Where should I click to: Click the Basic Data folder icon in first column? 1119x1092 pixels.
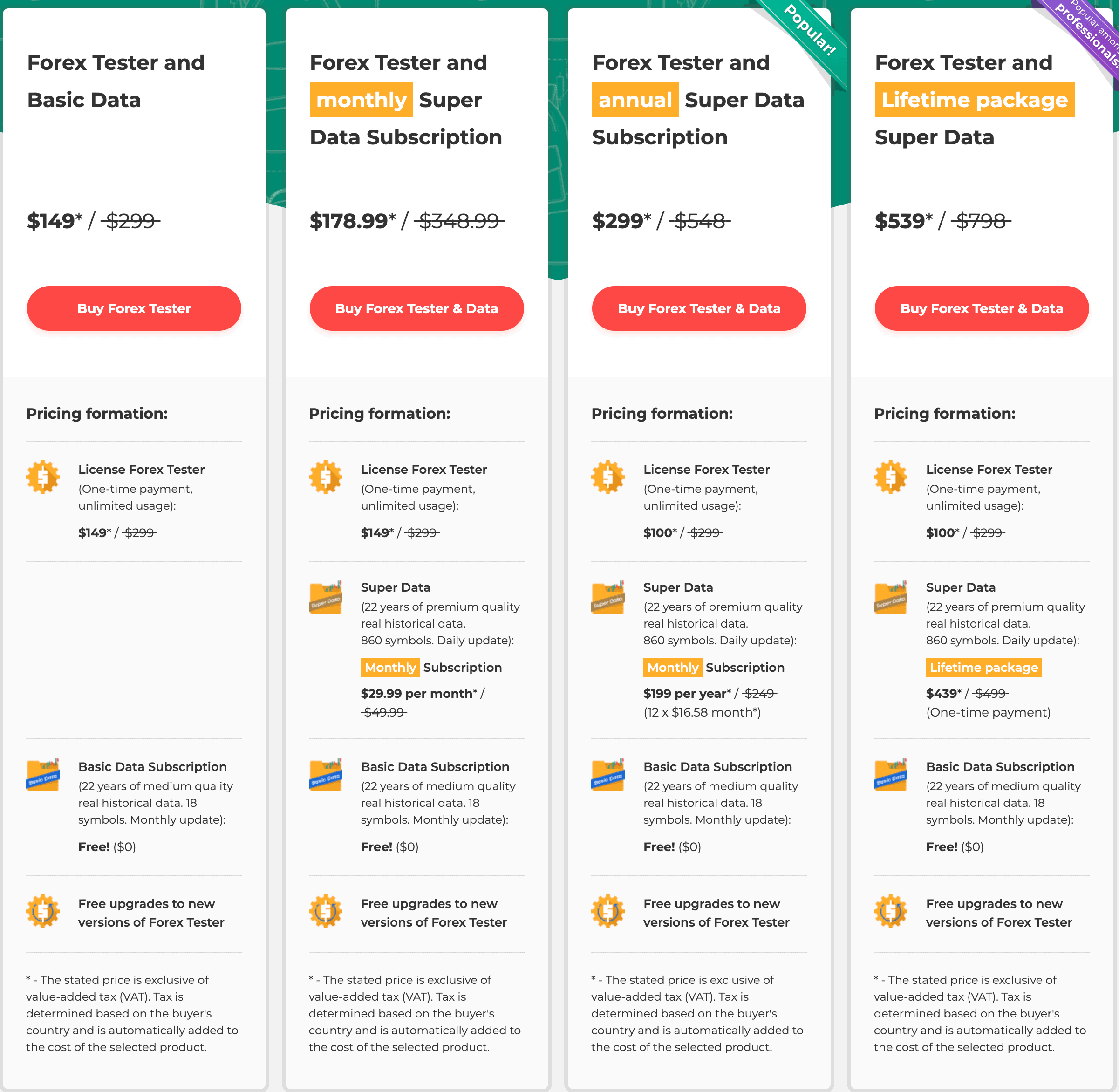click(x=43, y=774)
